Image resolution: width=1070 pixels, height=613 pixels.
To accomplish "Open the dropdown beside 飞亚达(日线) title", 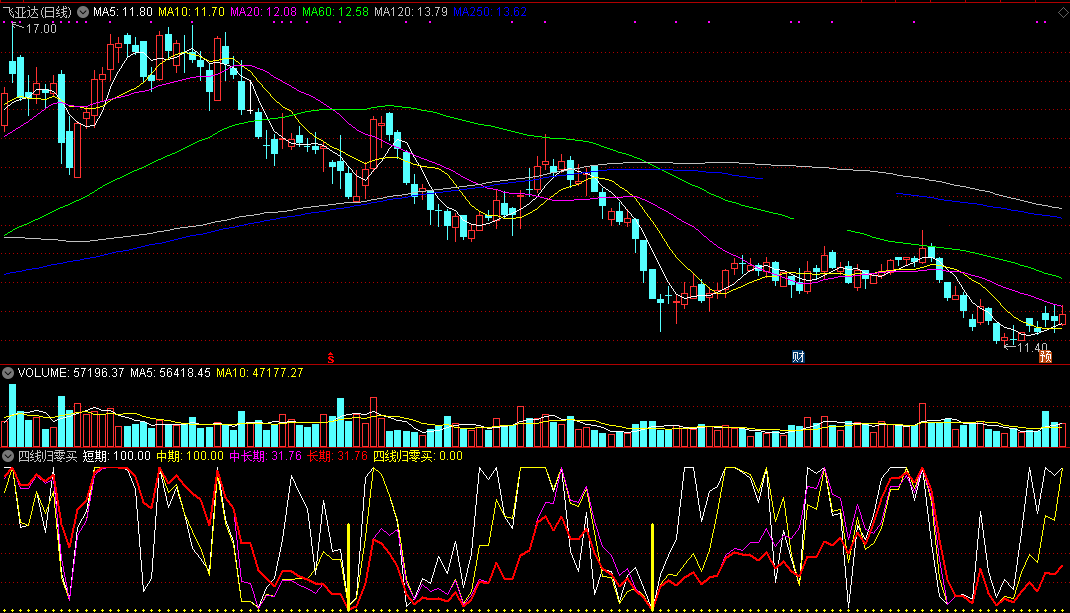I will coord(83,12).
